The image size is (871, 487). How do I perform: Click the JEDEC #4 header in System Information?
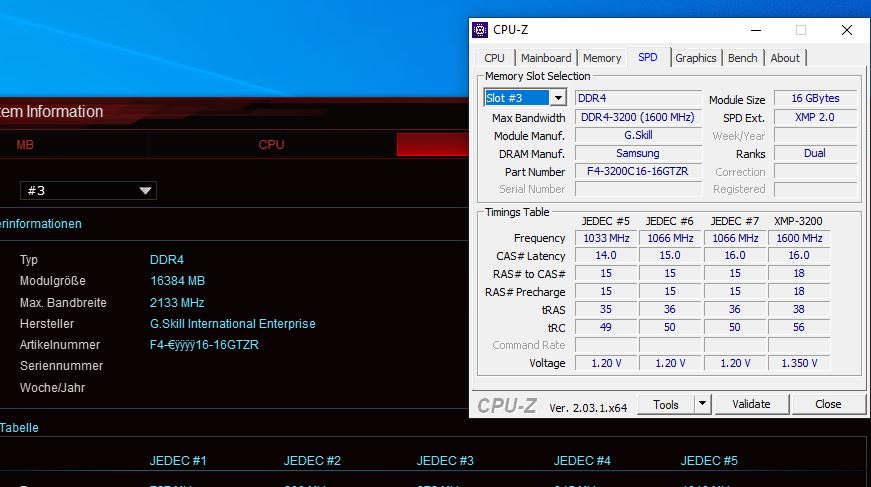tap(582, 461)
